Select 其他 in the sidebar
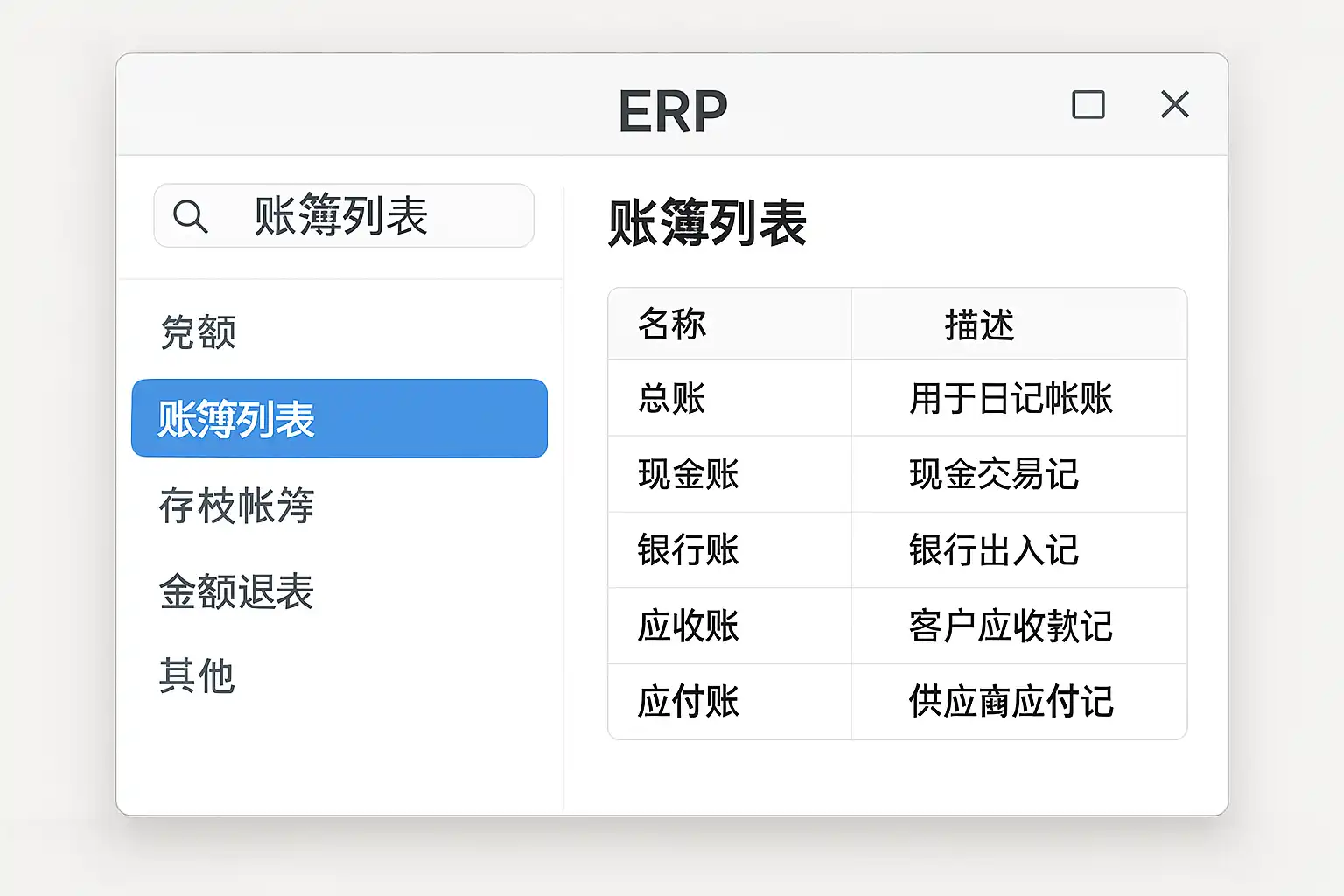 tap(198, 676)
